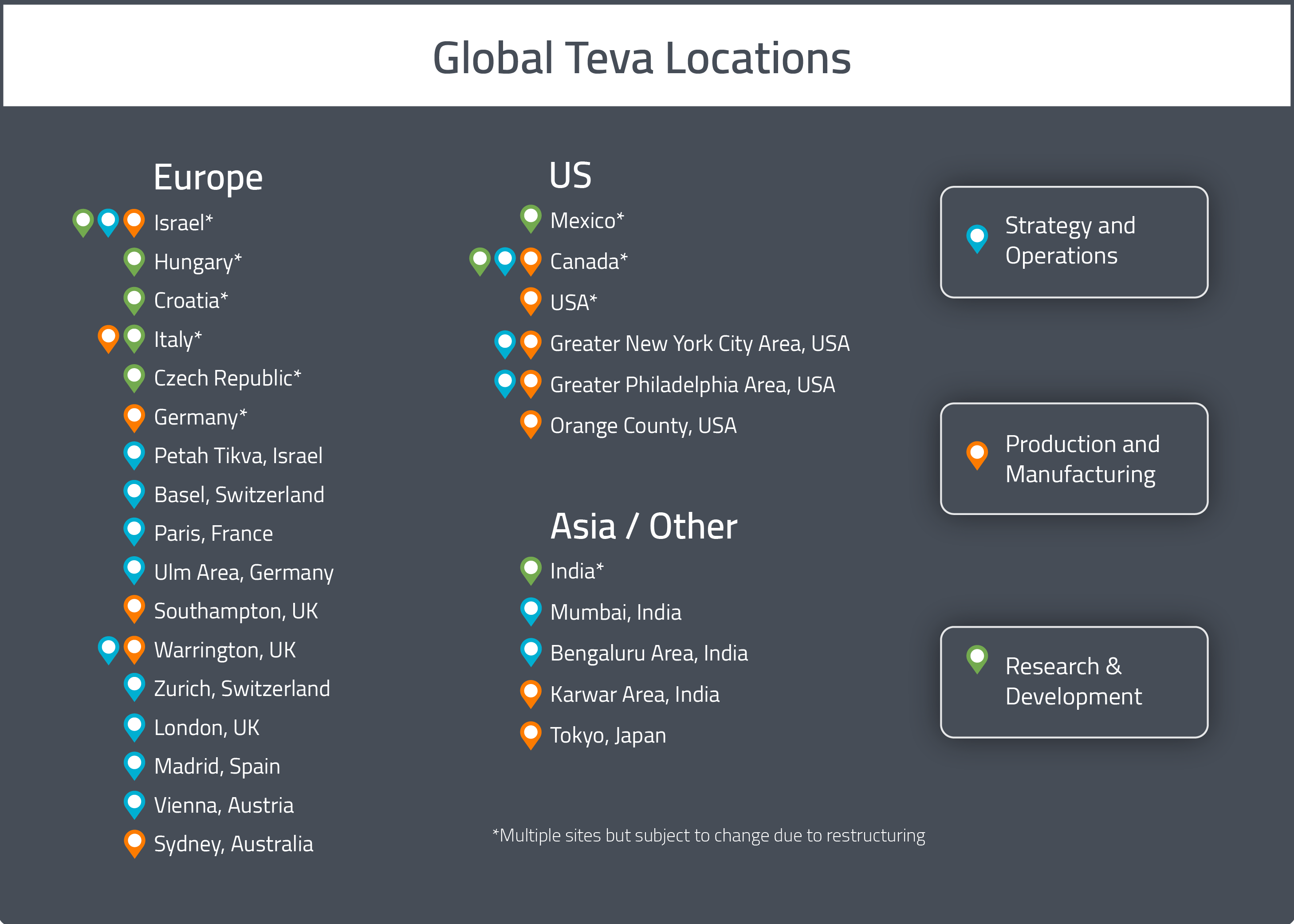The image size is (1294, 924).
Task: Click the blue pin beside Canada*
Action: (505, 262)
